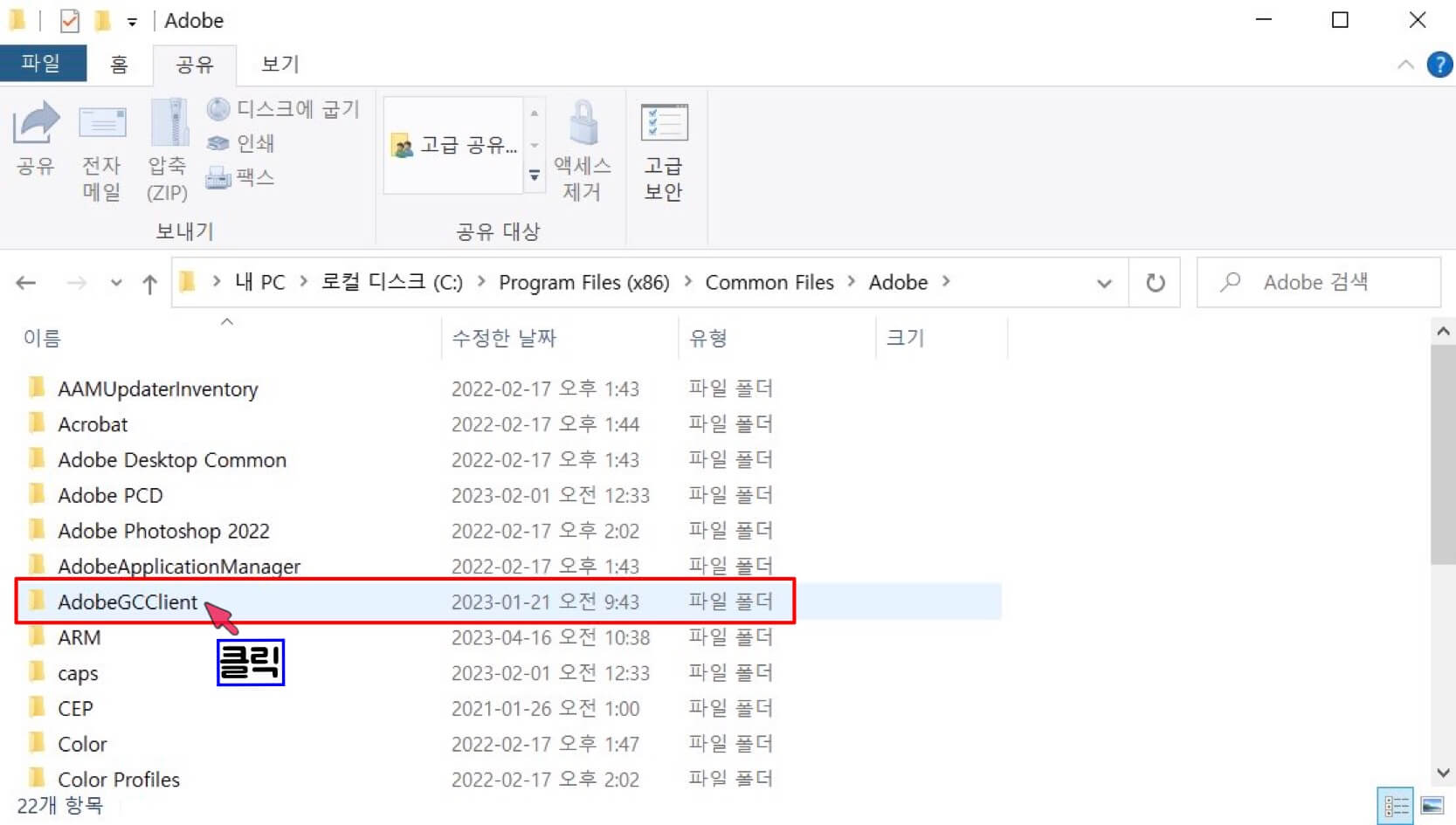Click the 공유 share icon in ribbon
The width and height of the screenshot is (1456, 825).
(x=36, y=123)
